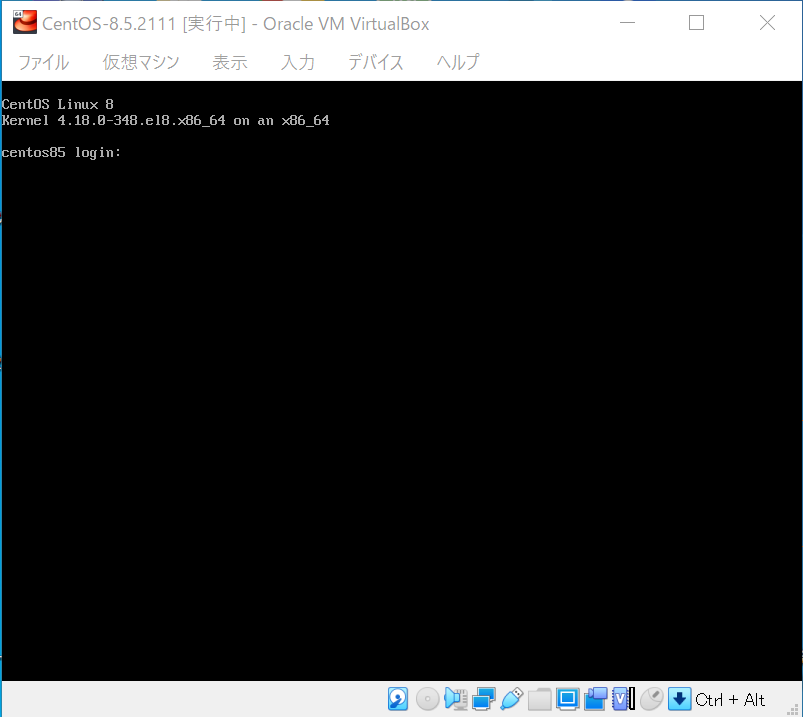Open the 仮想マシン menu
This screenshot has width=803, height=717.
[141, 62]
